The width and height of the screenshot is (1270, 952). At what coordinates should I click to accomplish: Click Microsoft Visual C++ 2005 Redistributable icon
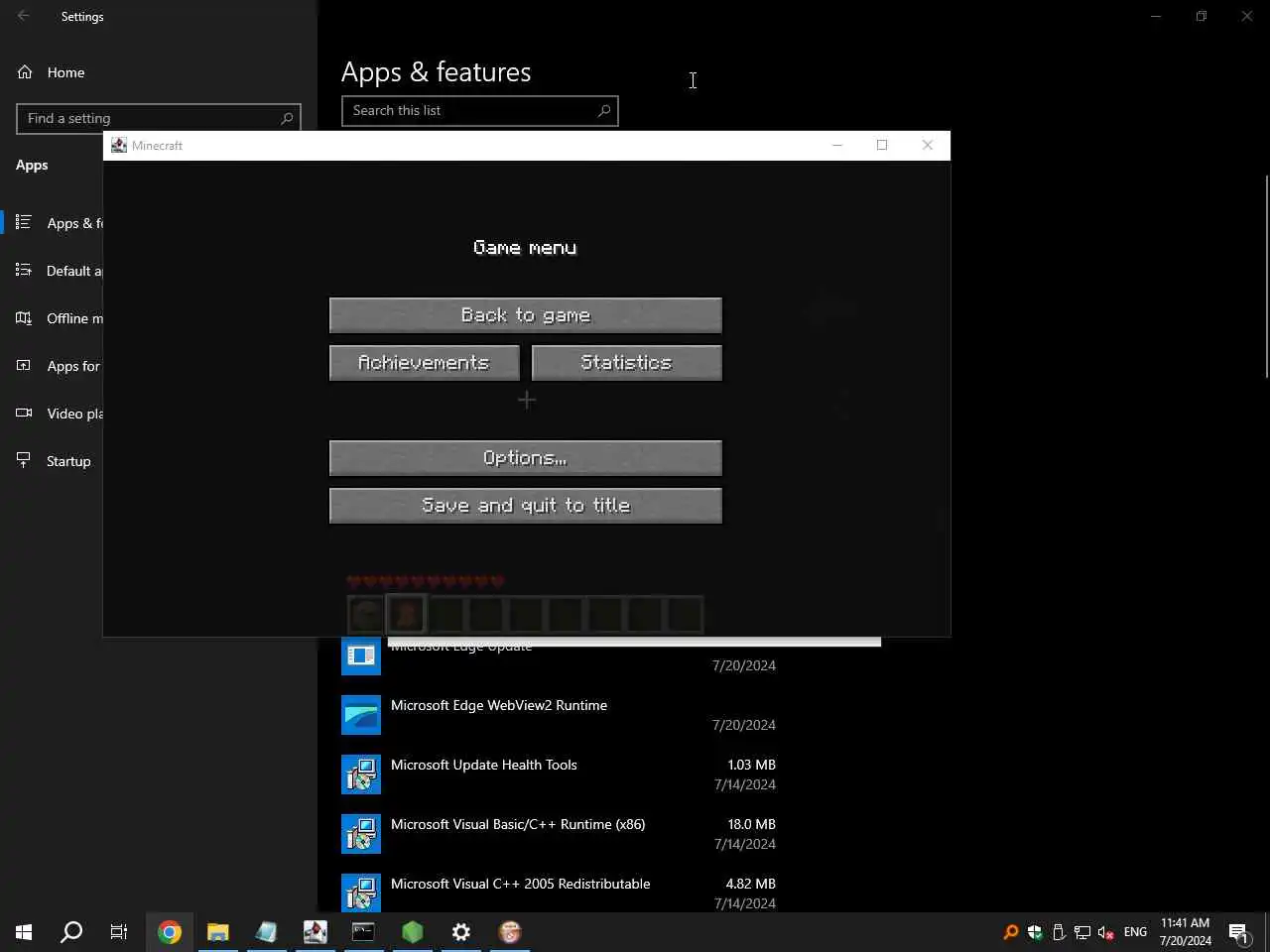tap(361, 892)
